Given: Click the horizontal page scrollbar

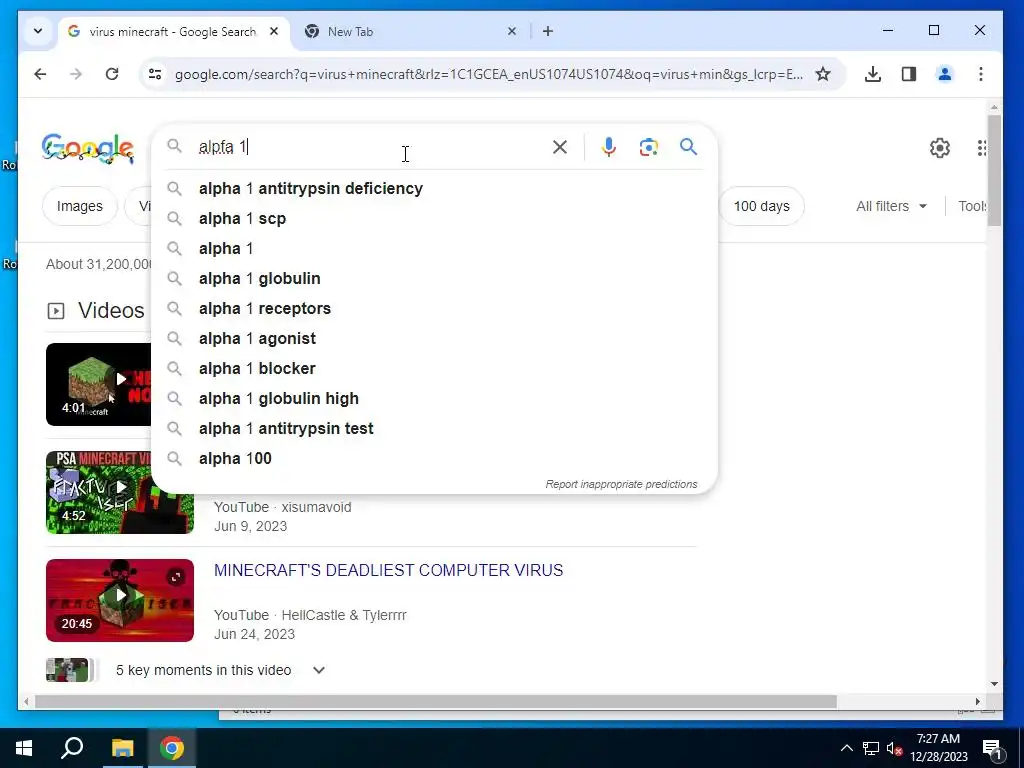Looking at the screenshot, I should 436,701.
